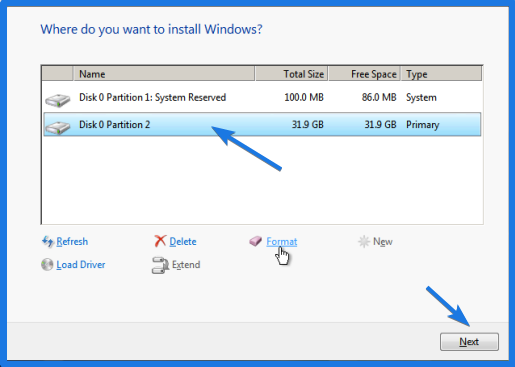515x367 pixels.
Task: Click the Load Driver disc icon
Action: pyautogui.click(x=47, y=264)
